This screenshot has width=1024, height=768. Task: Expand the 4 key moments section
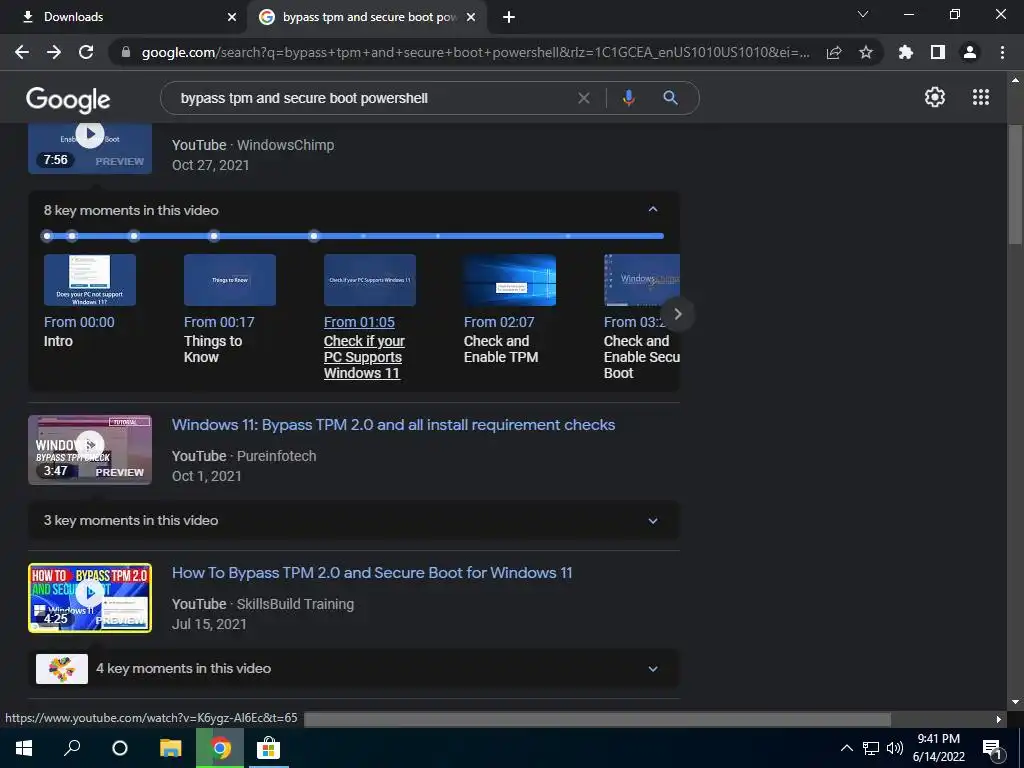tap(652, 669)
